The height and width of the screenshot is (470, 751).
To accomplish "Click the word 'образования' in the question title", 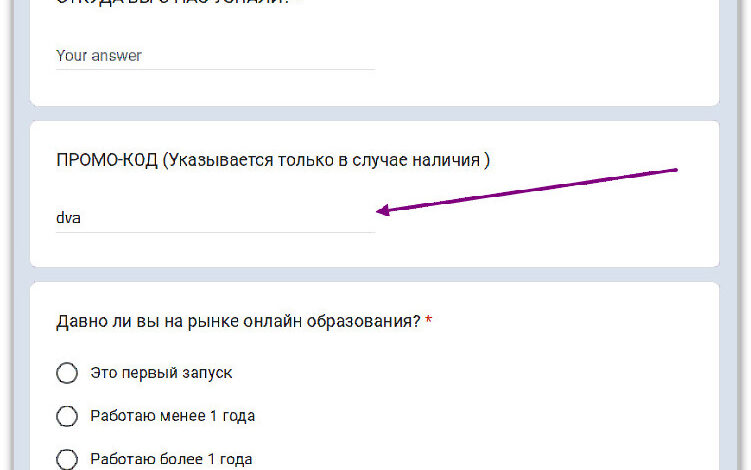I will (371, 322).
